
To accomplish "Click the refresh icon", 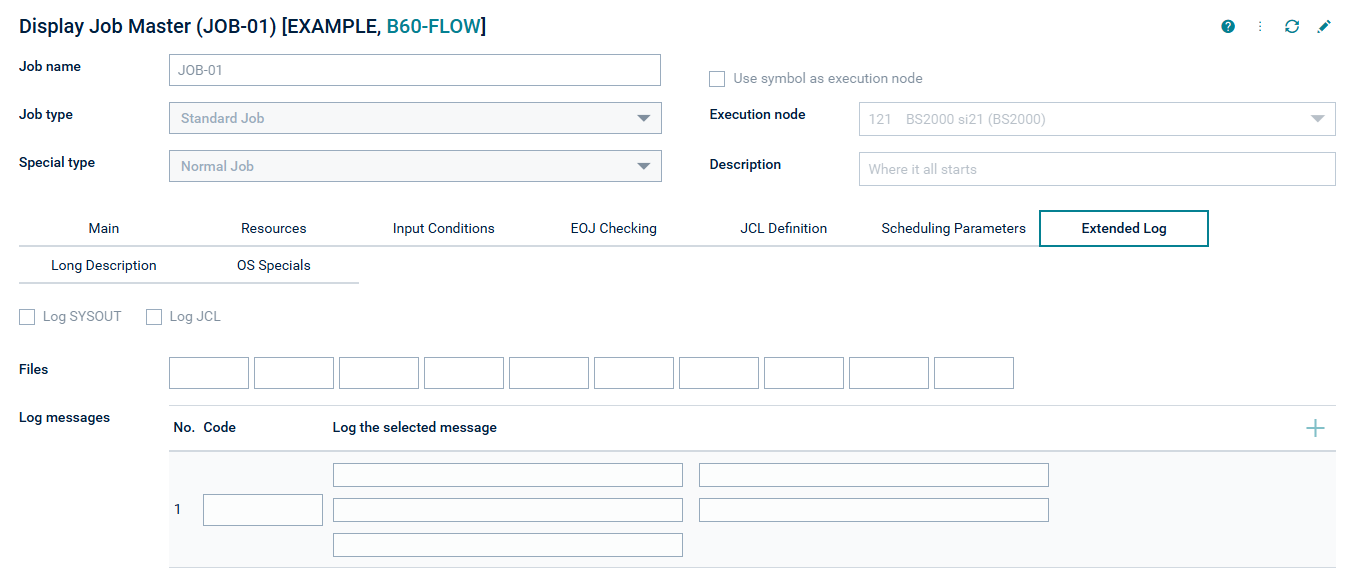I will click(1292, 27).
